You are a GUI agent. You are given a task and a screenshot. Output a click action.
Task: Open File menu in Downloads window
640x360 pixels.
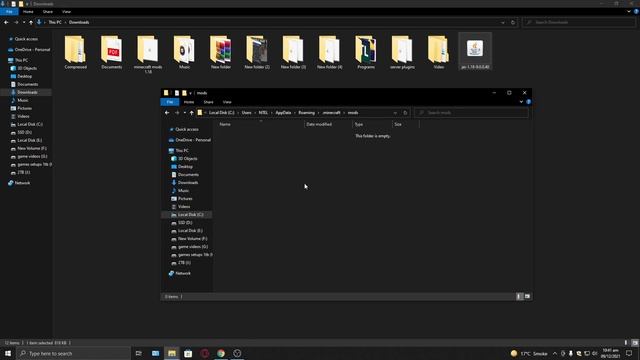click(x=9, y=12)
